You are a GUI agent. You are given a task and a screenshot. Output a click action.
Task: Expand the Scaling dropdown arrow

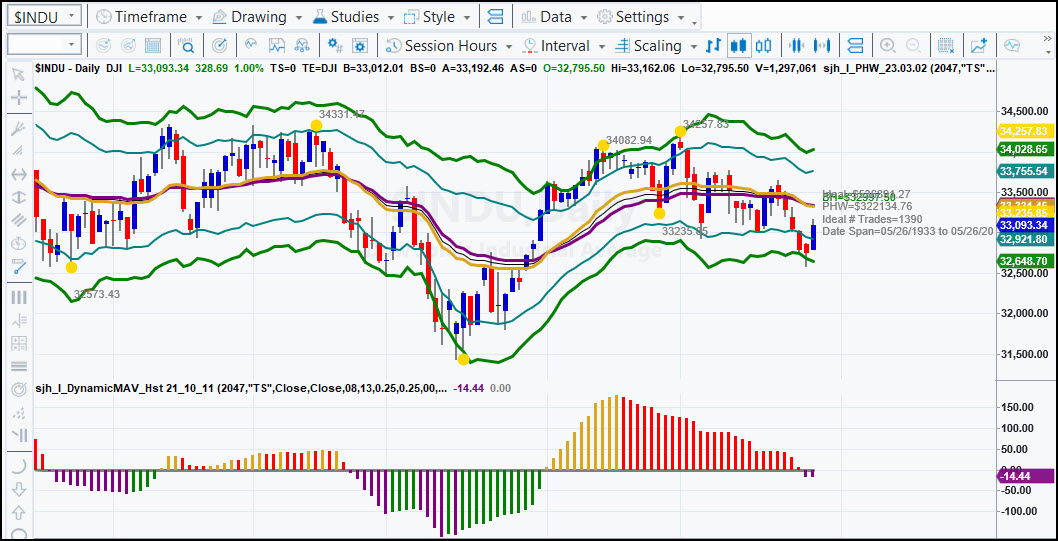pos(693,47)
